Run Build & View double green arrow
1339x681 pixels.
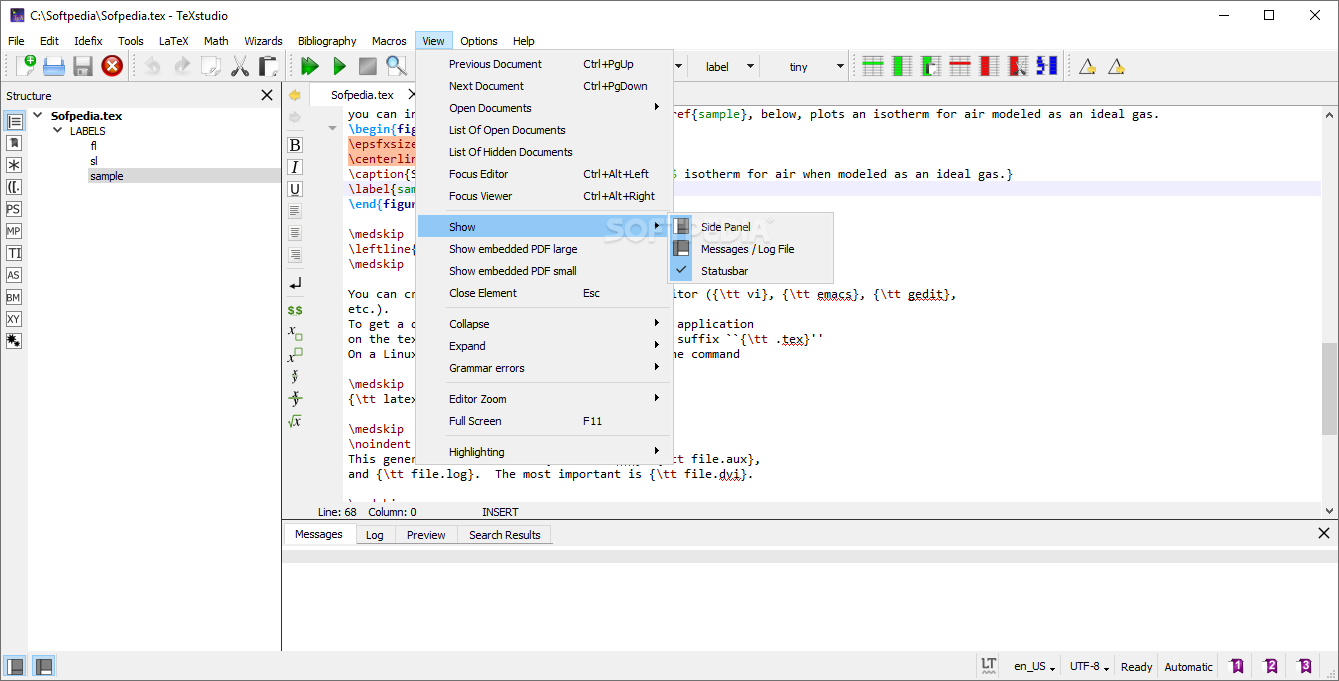tap(310, 66)
